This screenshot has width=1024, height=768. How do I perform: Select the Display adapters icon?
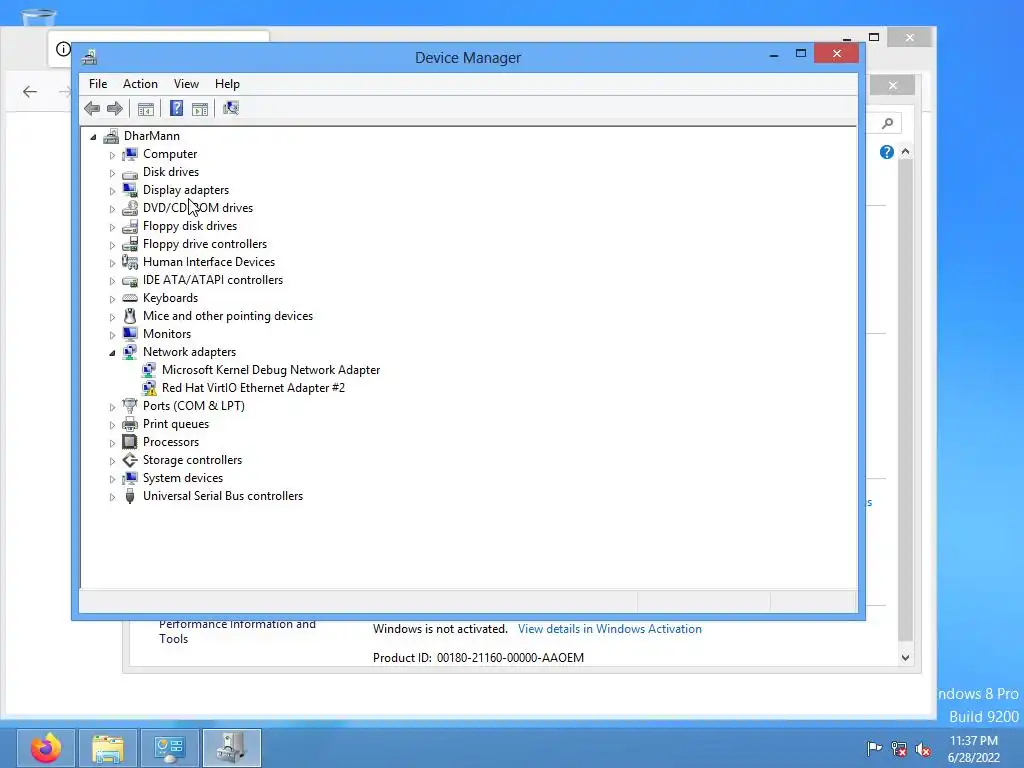130,190
